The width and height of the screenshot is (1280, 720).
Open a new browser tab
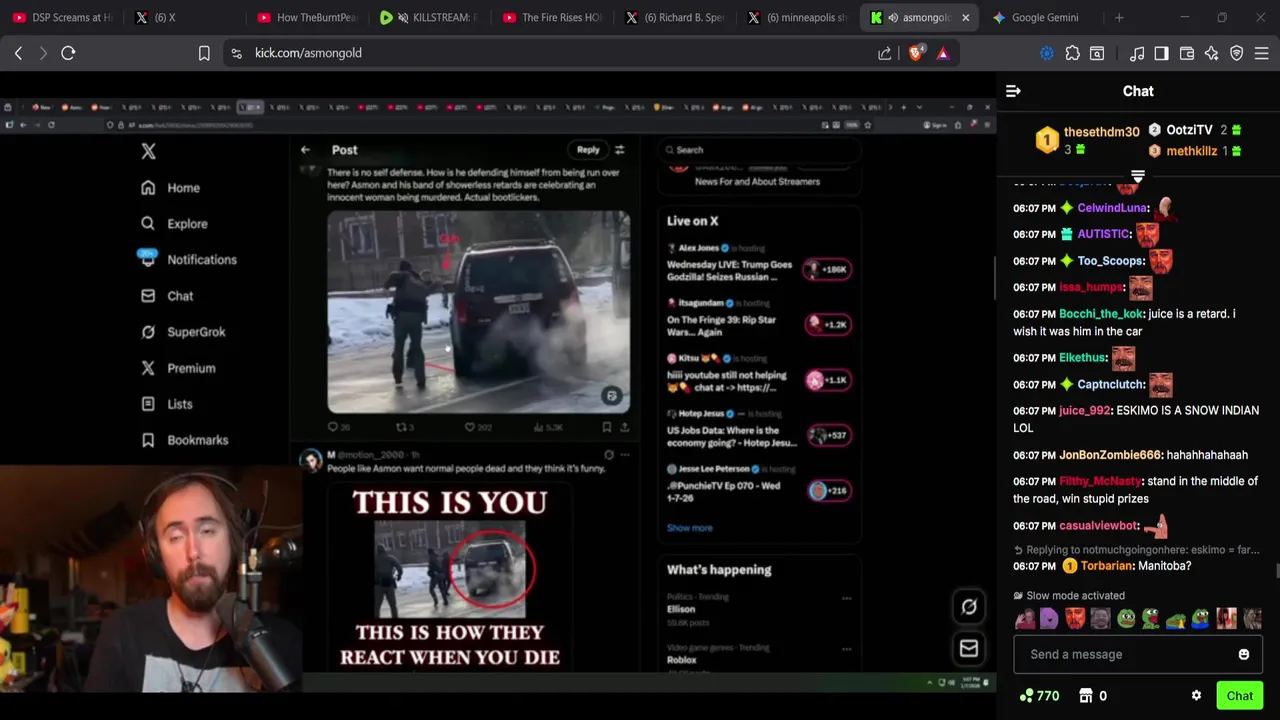tap(1119, 17)
